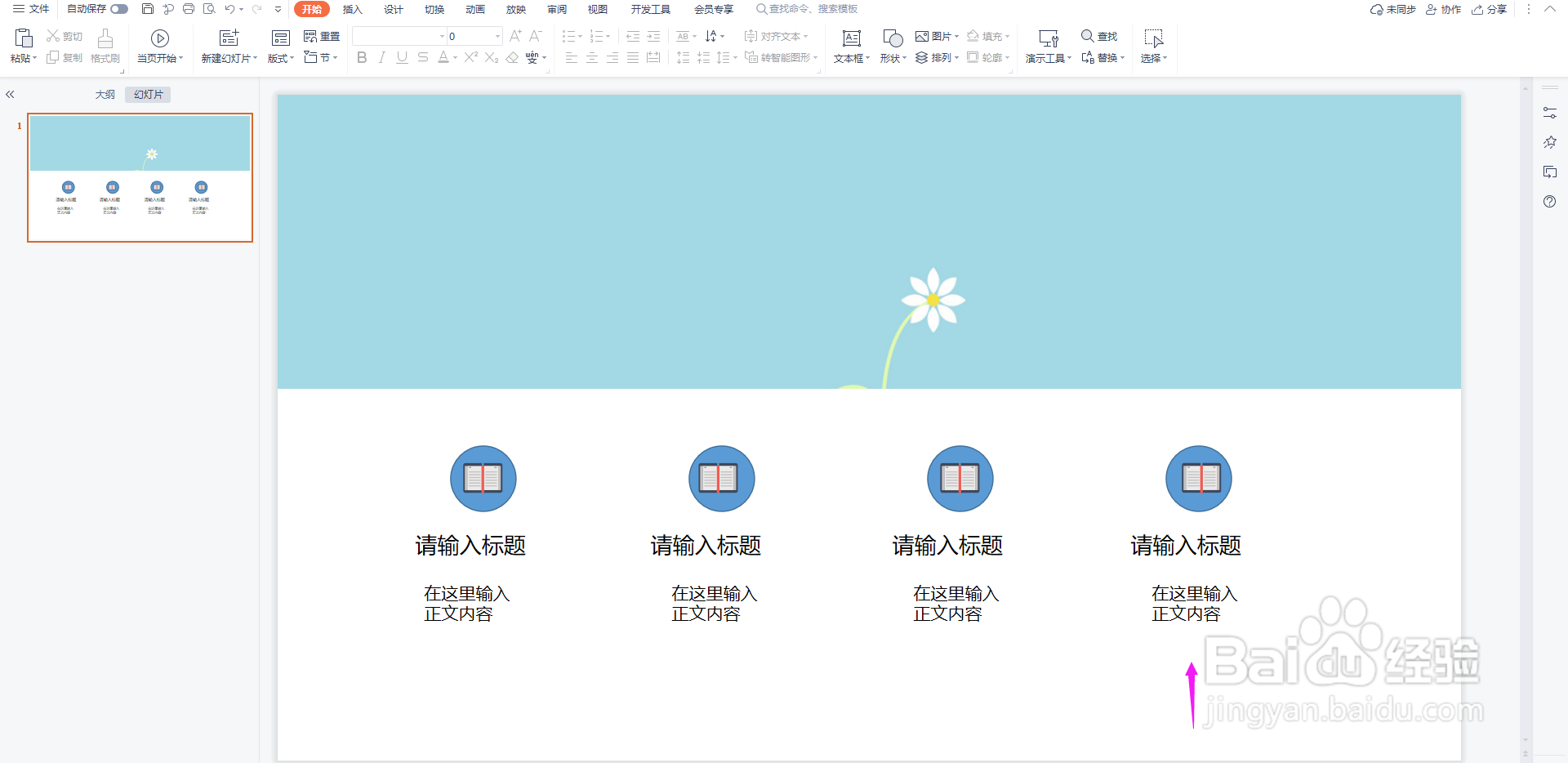Click the 文本框 text box icon

(x=851, y=38)
